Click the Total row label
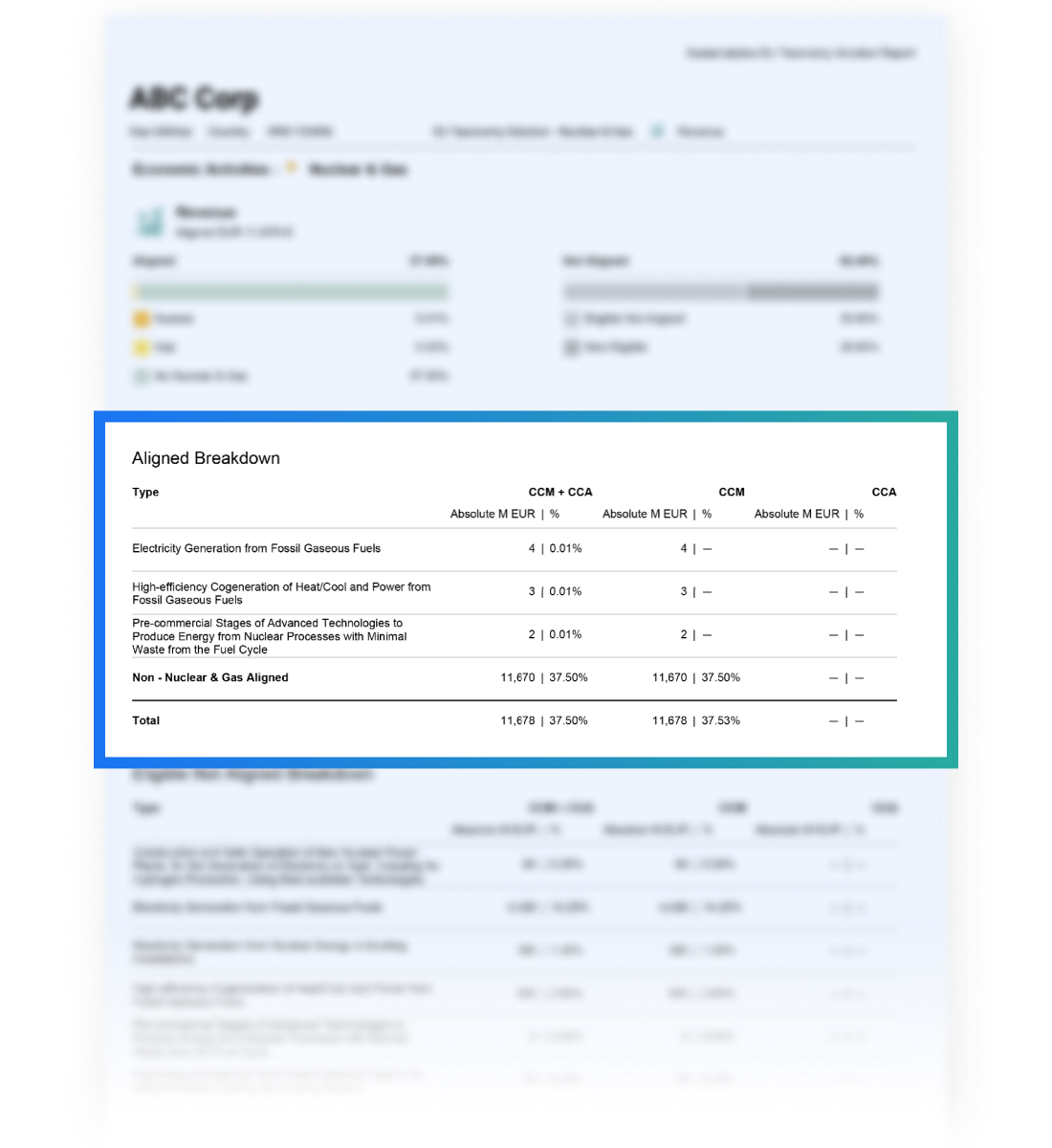This screenshot has height=1148, width=1052. tap(146, 720)
